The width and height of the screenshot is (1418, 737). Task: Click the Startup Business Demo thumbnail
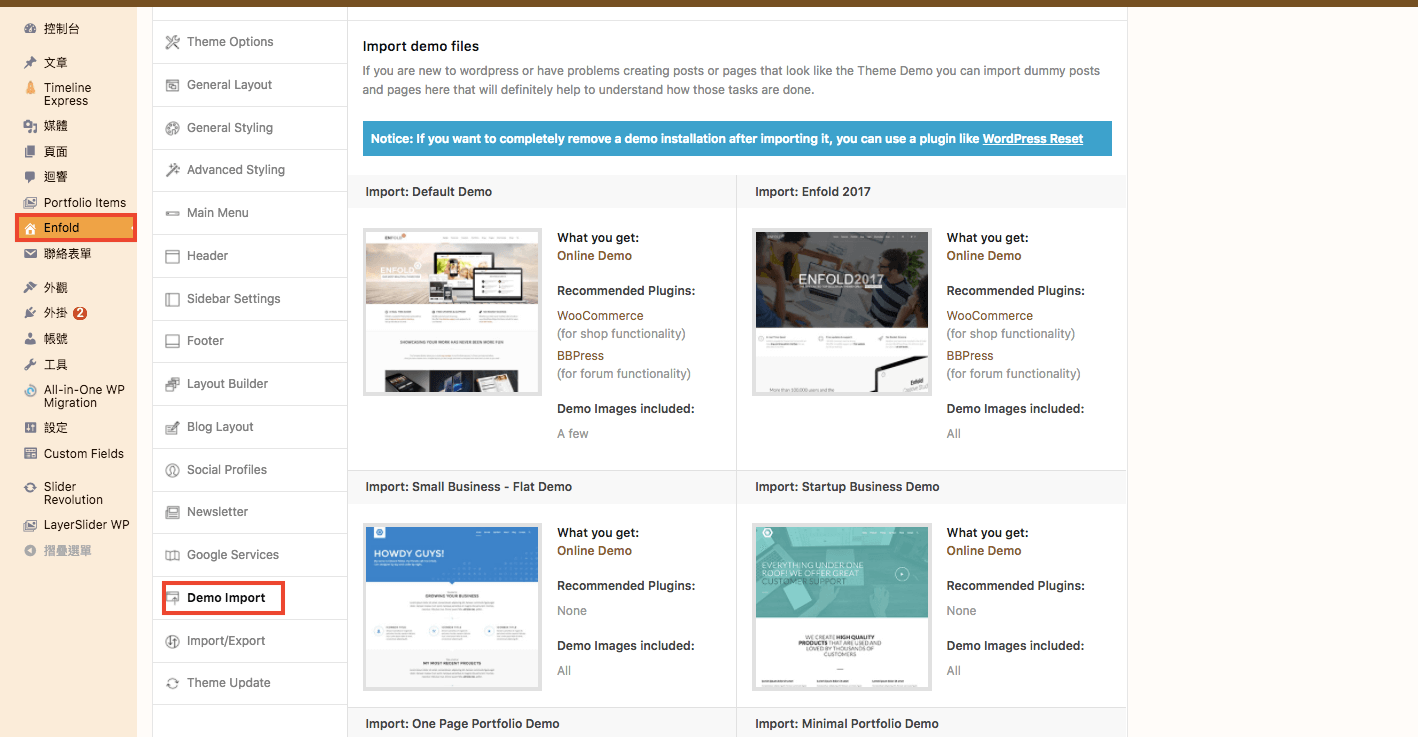click(842, 607)
